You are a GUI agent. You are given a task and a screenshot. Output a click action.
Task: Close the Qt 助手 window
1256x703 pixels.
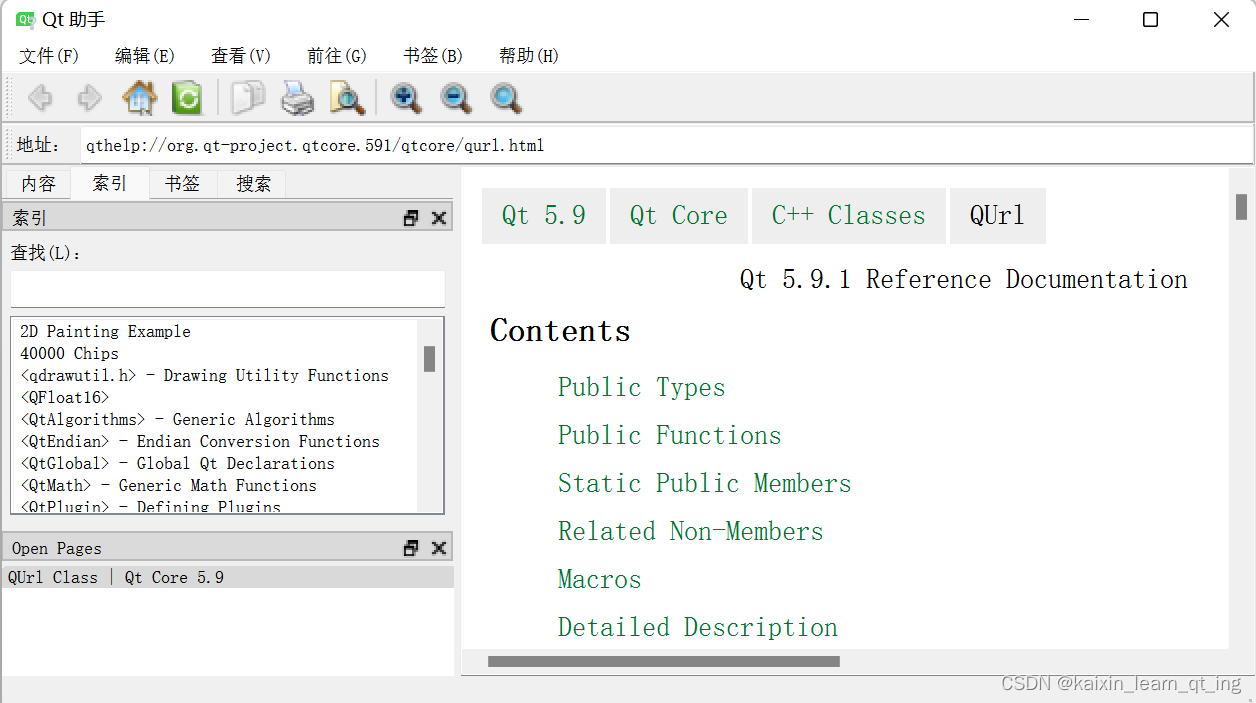pos(1221,20)
